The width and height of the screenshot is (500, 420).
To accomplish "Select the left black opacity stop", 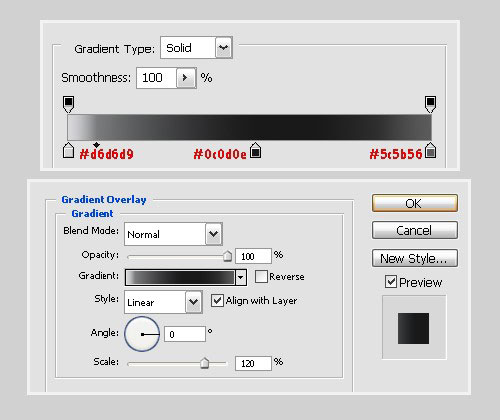I will point(68,104).
